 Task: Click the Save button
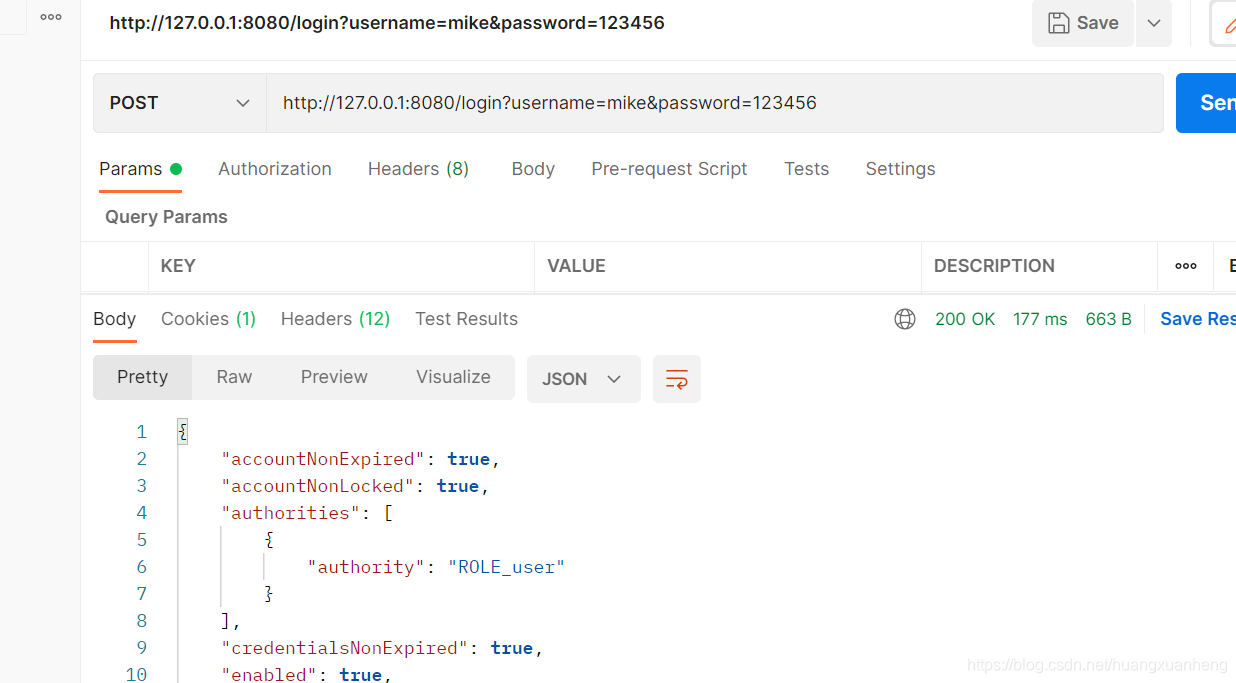pos(1083,23)
